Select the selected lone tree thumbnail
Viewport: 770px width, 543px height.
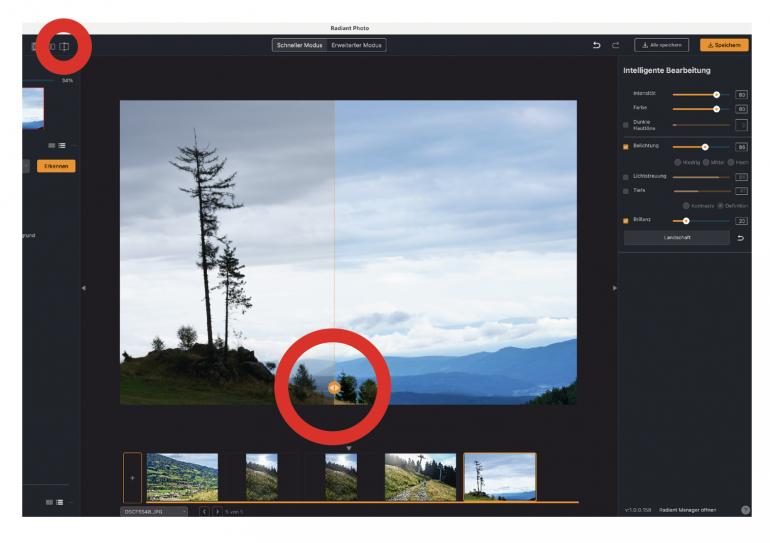(x=500, y=477)
